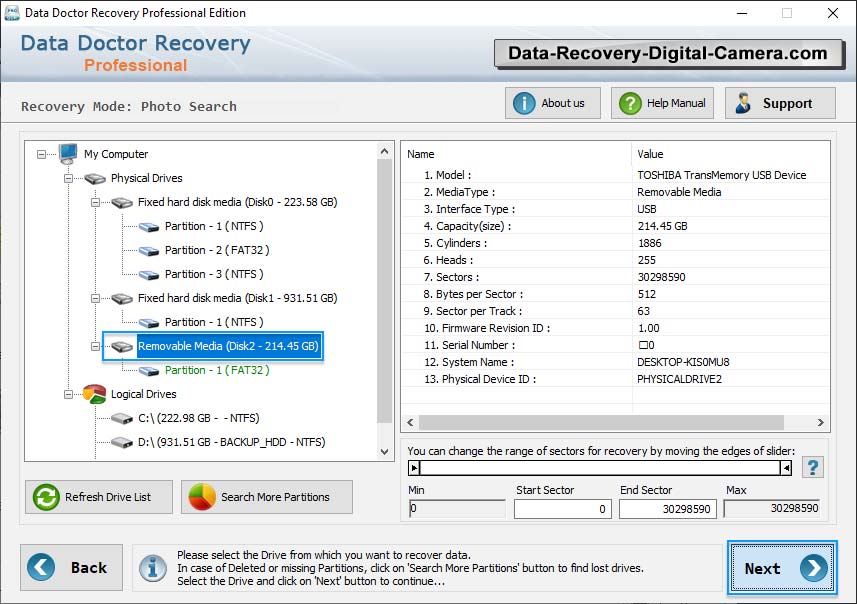This screenshot has height=604, width=857.
Task: Click the drive tree scroll down arrow
Action: [385, 451]
